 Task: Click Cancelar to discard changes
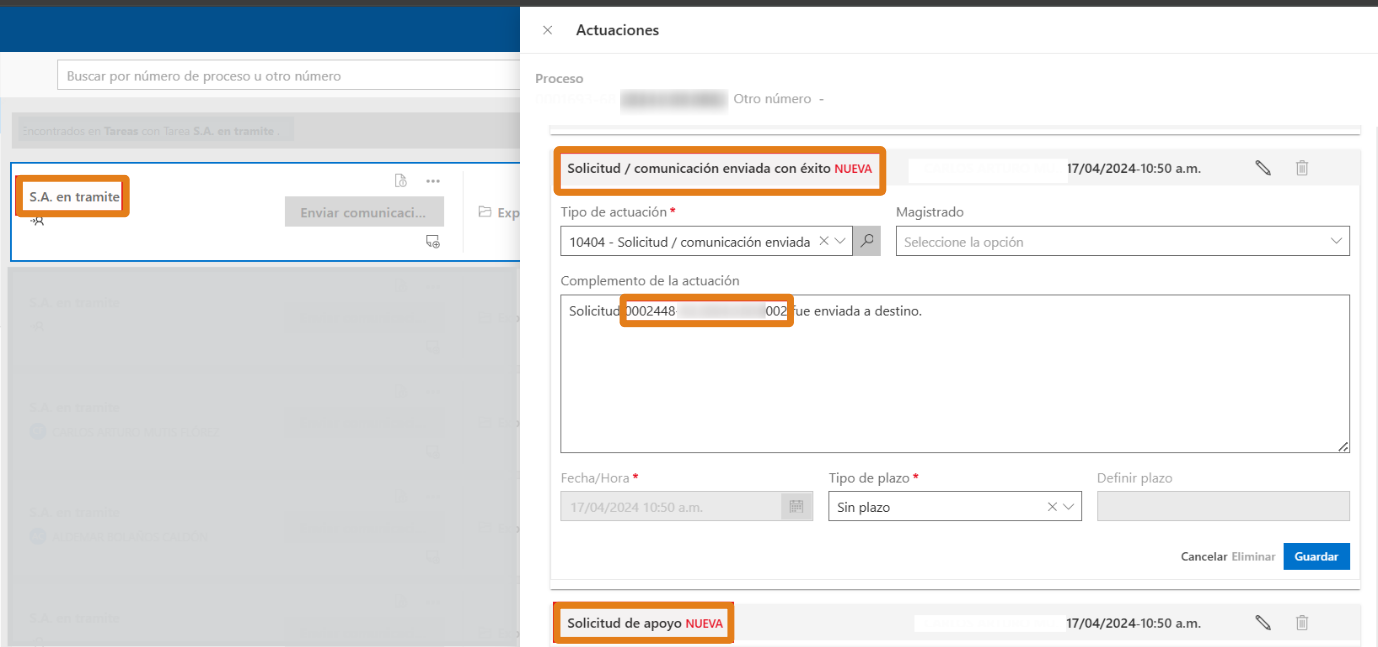1203,557
